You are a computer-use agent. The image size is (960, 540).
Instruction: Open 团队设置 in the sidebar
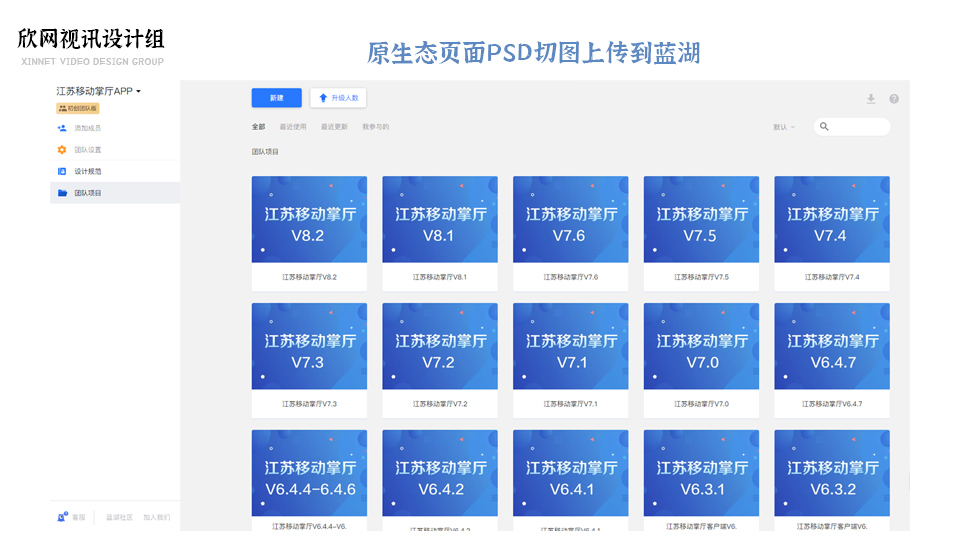coord(88,149)
